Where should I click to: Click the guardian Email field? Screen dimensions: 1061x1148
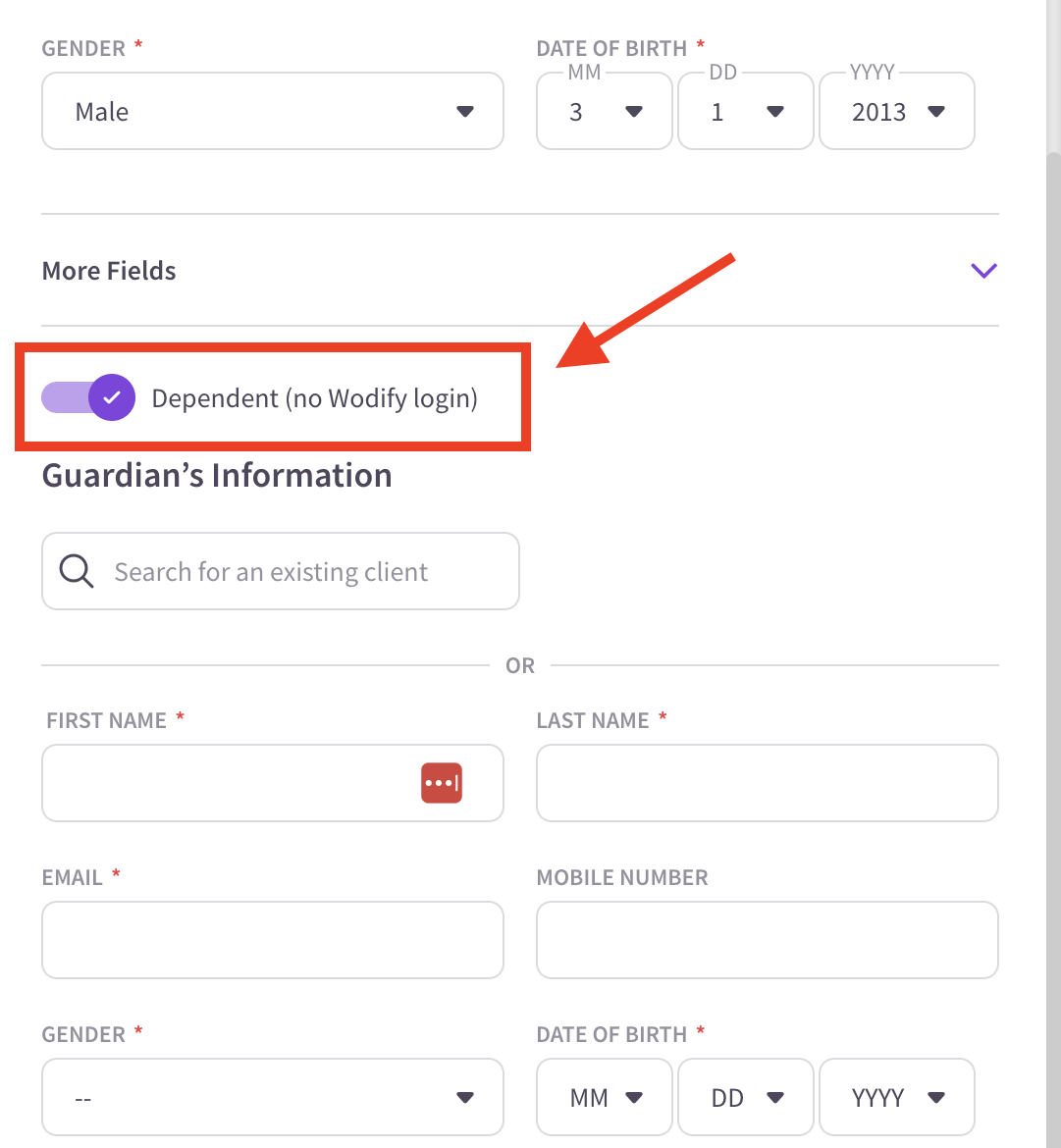(x=273, y=940)
